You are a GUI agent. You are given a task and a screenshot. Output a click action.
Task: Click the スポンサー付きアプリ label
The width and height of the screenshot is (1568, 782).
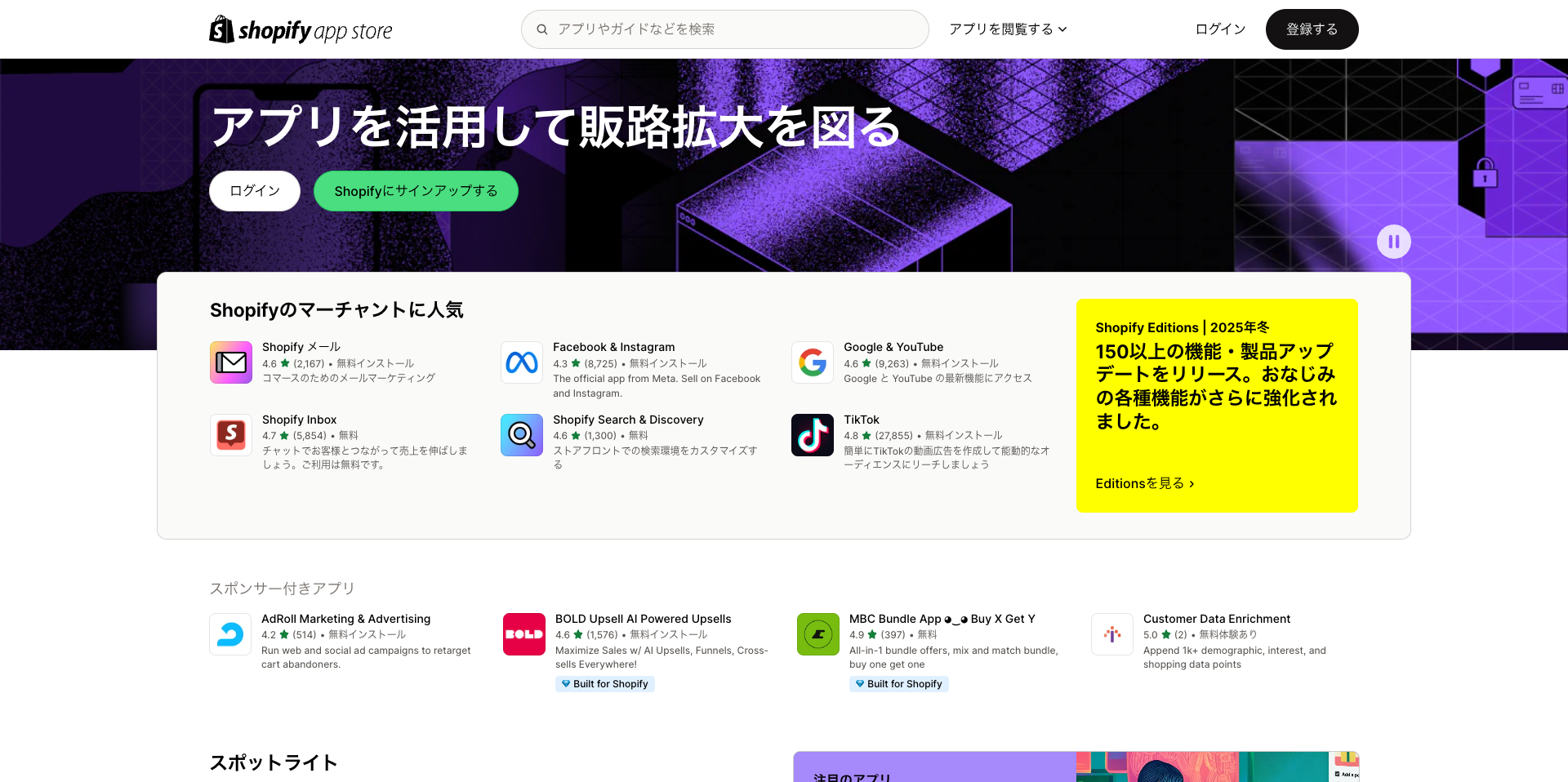pos(283,589)
